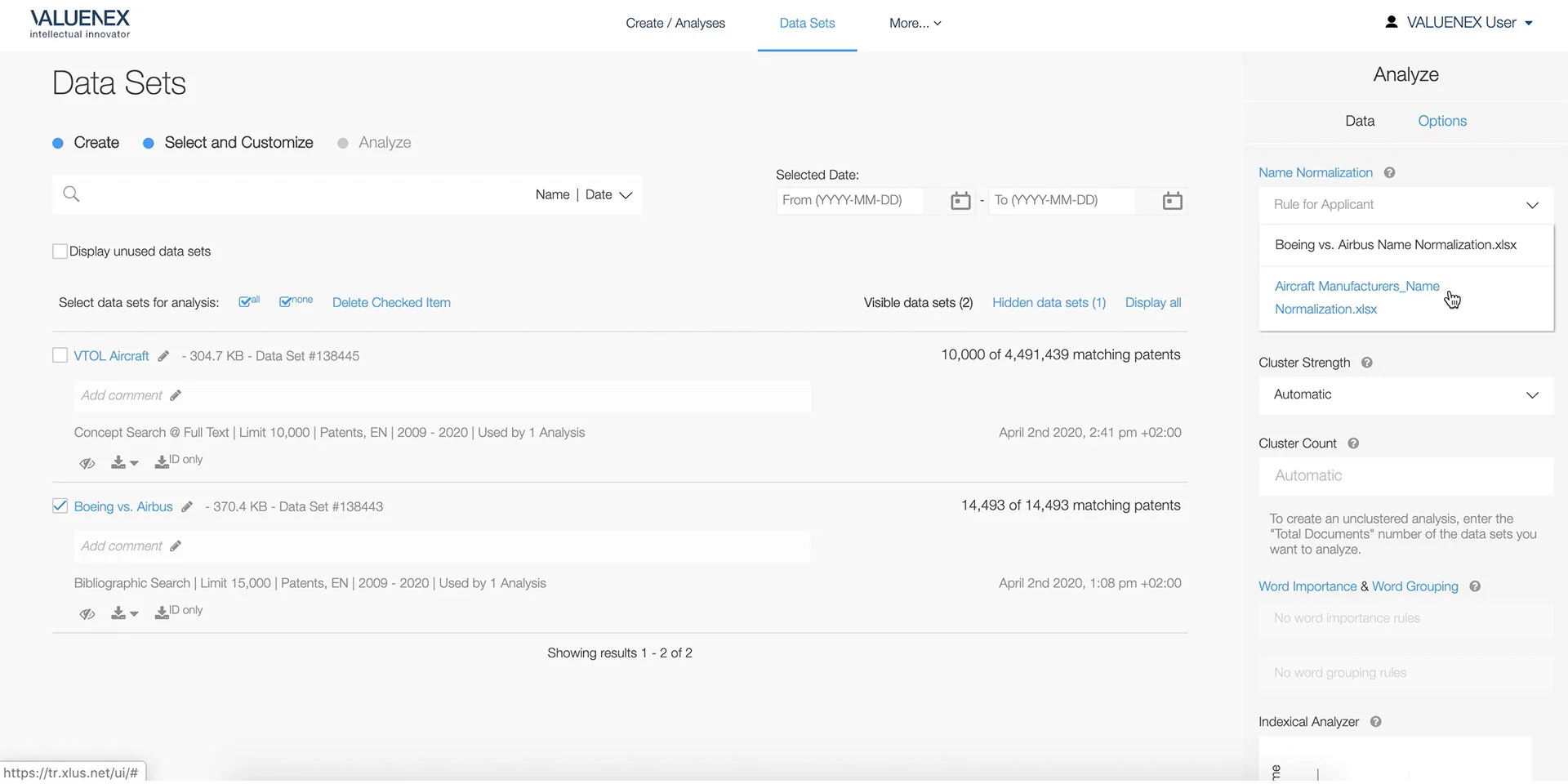
Task: Edit the comment pencil under Boeing vs. Airbus
Action: pyautogui.click(x=176, y=546)
